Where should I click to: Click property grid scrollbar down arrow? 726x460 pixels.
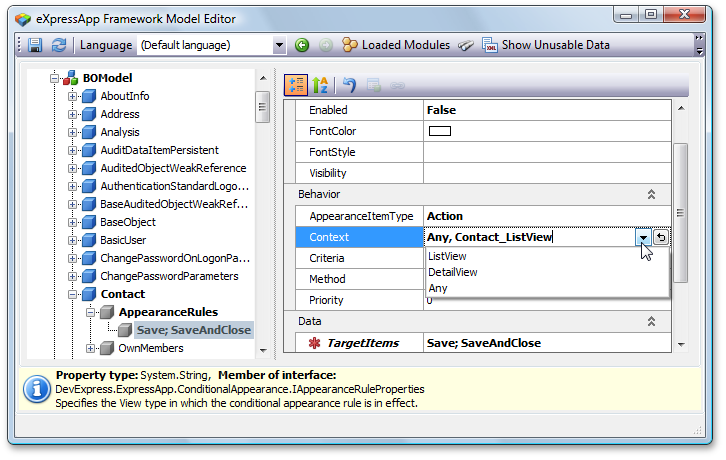coord(681,344)
